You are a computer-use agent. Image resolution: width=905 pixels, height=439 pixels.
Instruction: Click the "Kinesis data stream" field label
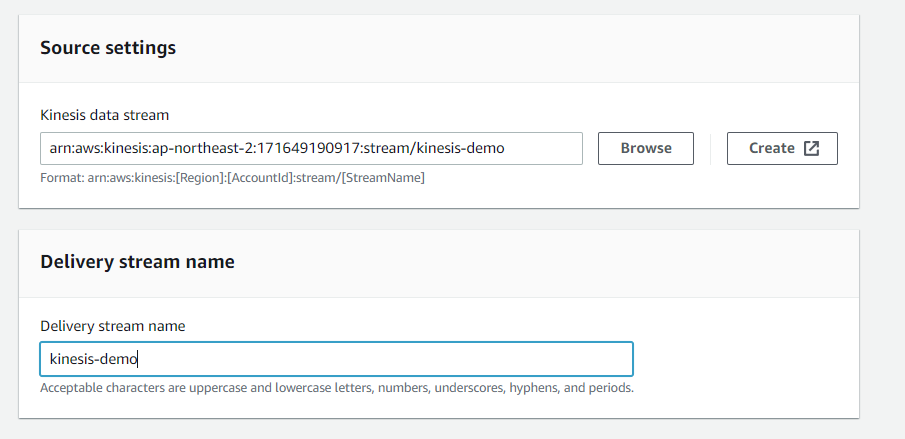coord(104,115)
